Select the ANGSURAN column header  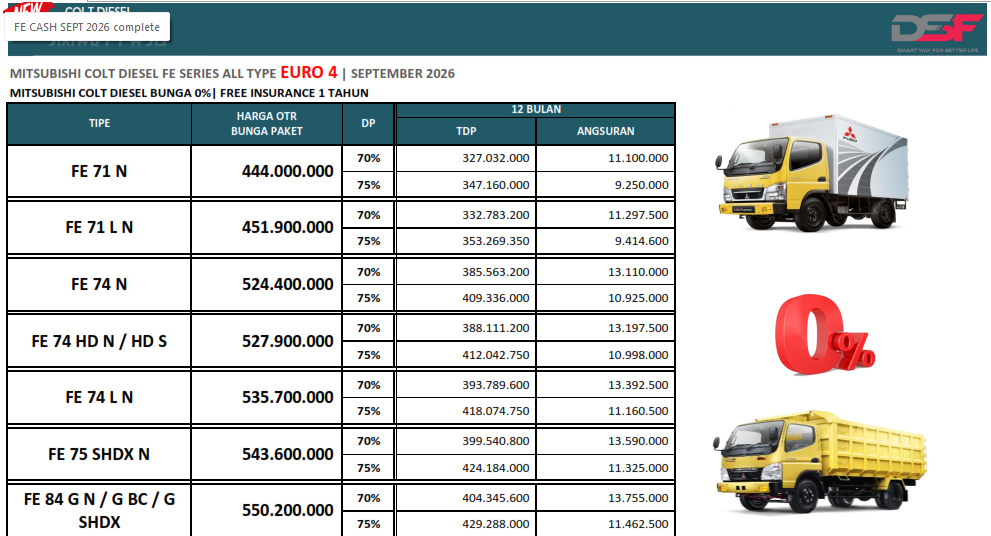(605, 131)
